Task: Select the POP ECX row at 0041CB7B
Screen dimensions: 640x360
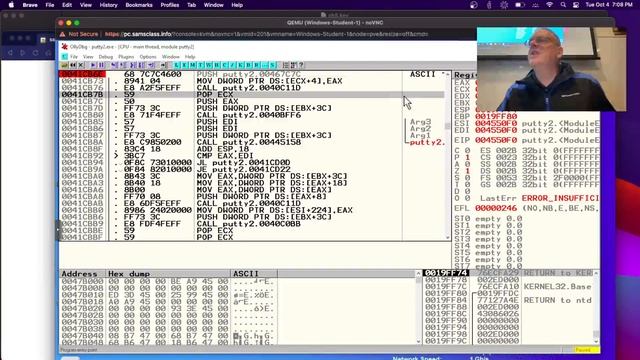Action: [252, 95]
